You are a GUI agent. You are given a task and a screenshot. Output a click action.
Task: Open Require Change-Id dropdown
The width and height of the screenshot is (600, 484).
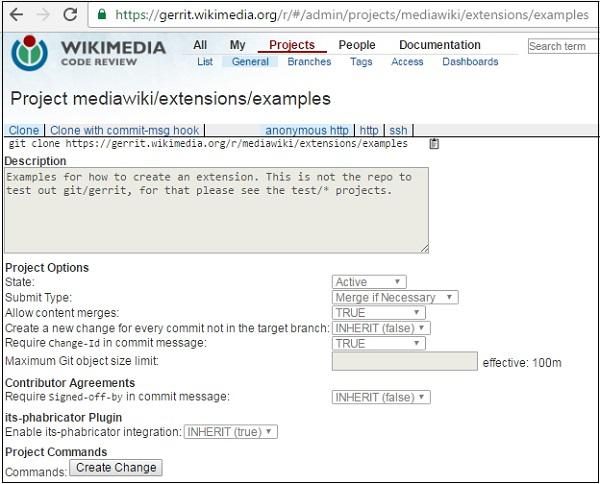[x=378, y=343]
